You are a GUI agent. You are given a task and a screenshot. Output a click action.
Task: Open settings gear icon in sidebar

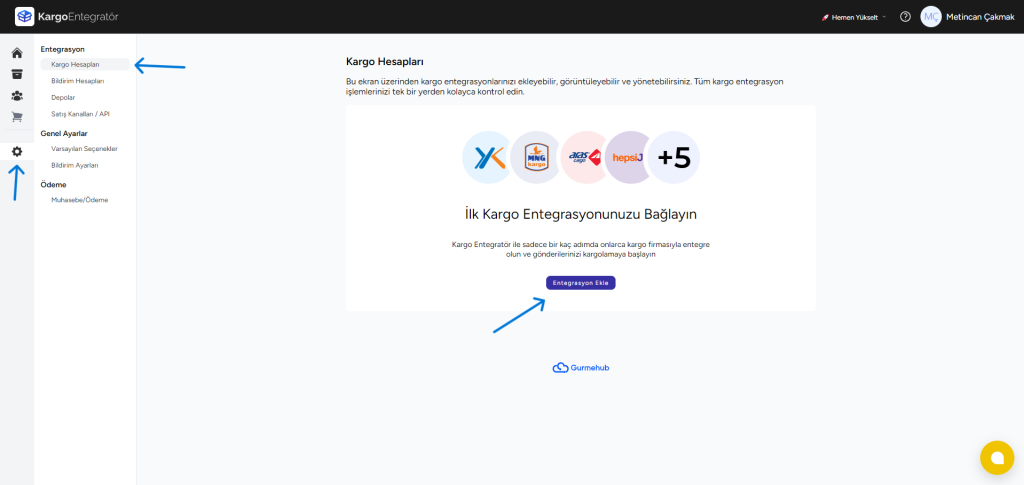17,151
